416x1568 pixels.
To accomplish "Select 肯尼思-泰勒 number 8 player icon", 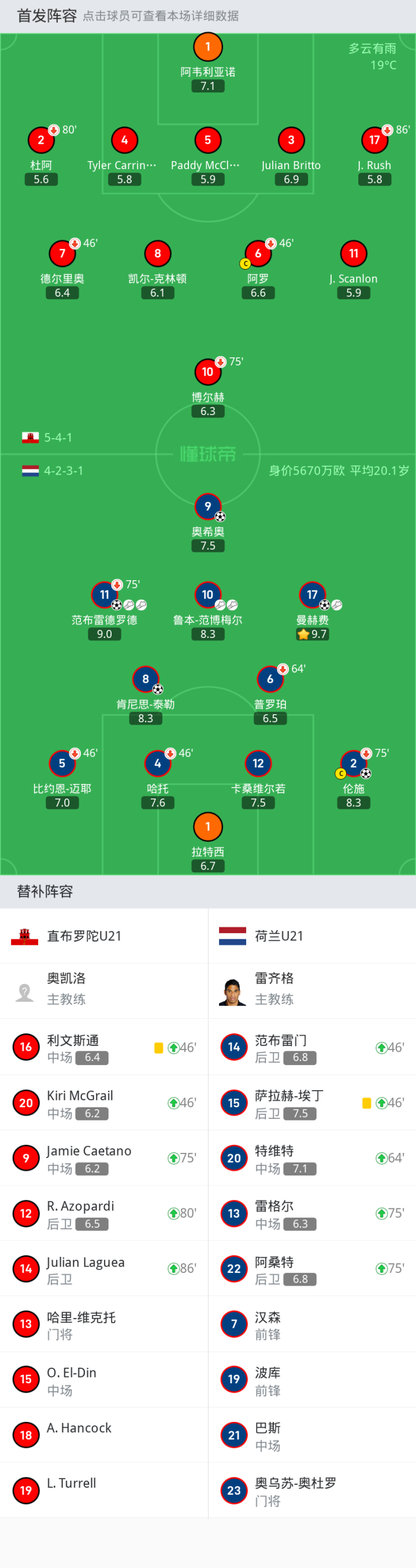I will click(146, 680).
